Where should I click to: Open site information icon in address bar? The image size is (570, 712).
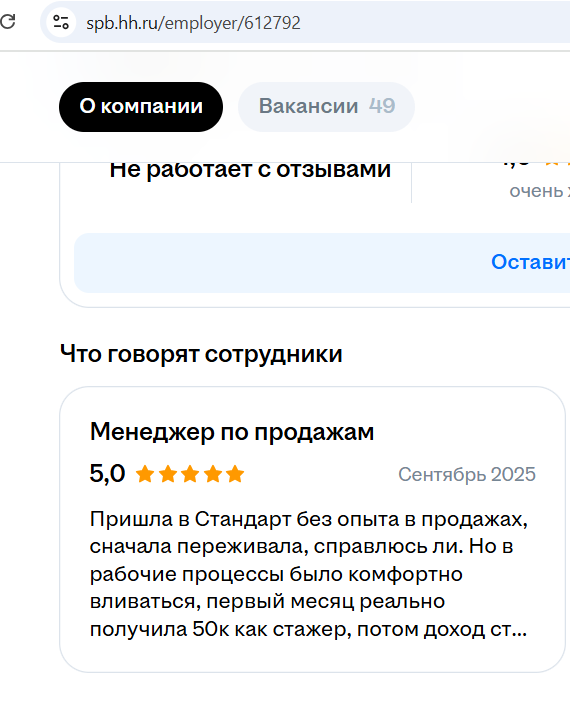60,22
